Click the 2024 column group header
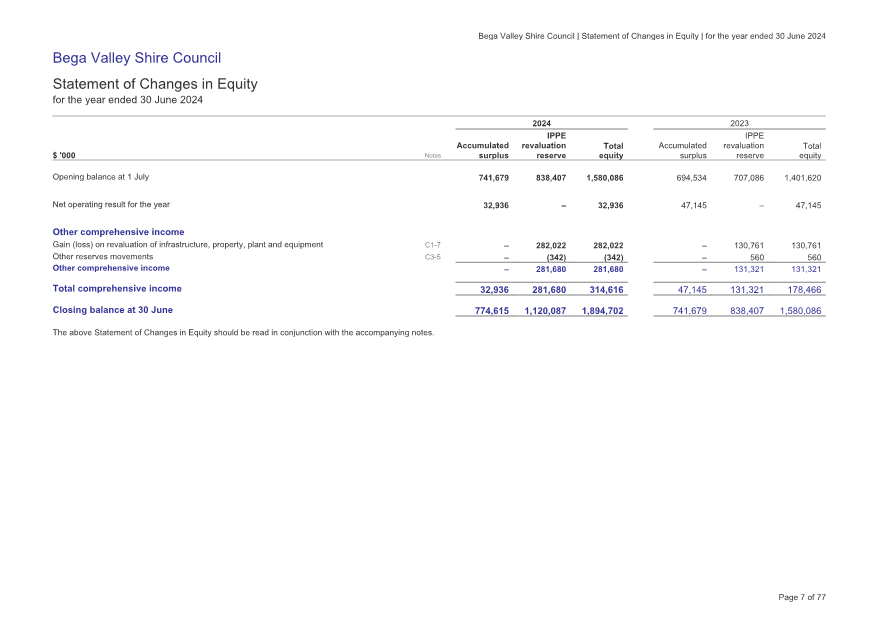Screen dimensions: 877x622 [541, 123]
